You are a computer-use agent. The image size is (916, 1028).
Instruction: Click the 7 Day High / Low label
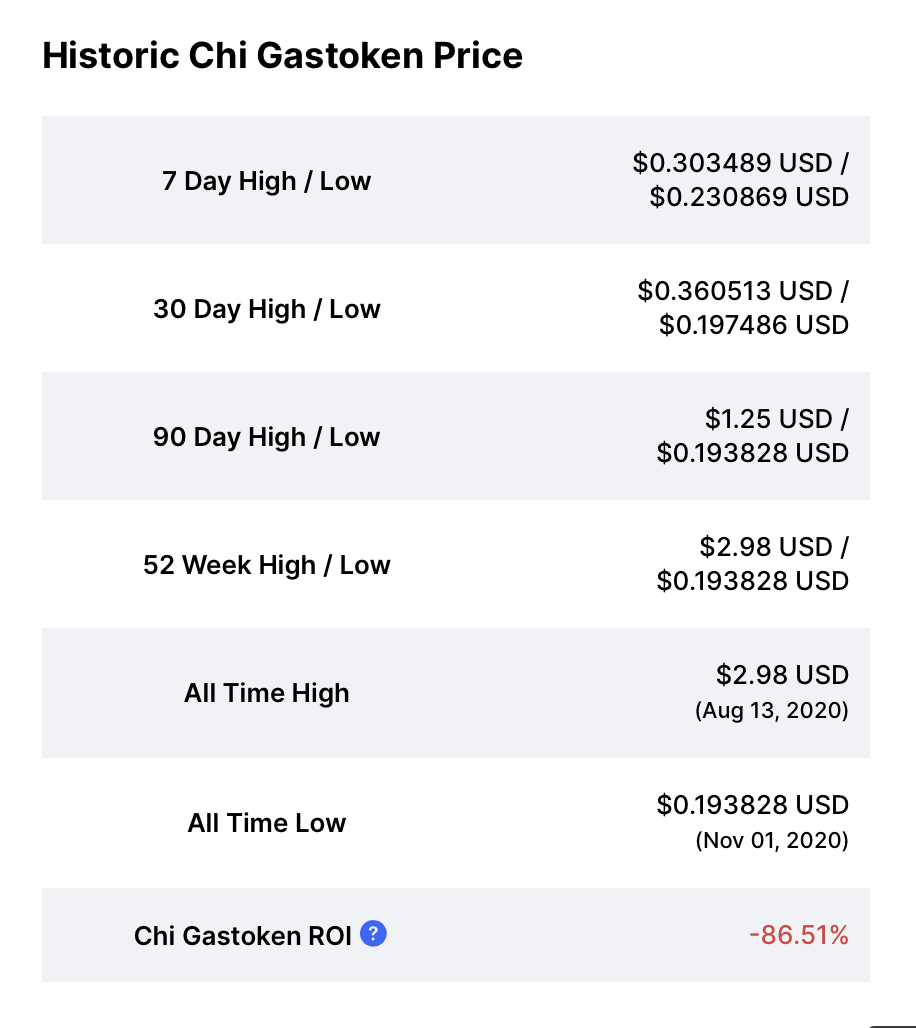(x=266, y=181)
